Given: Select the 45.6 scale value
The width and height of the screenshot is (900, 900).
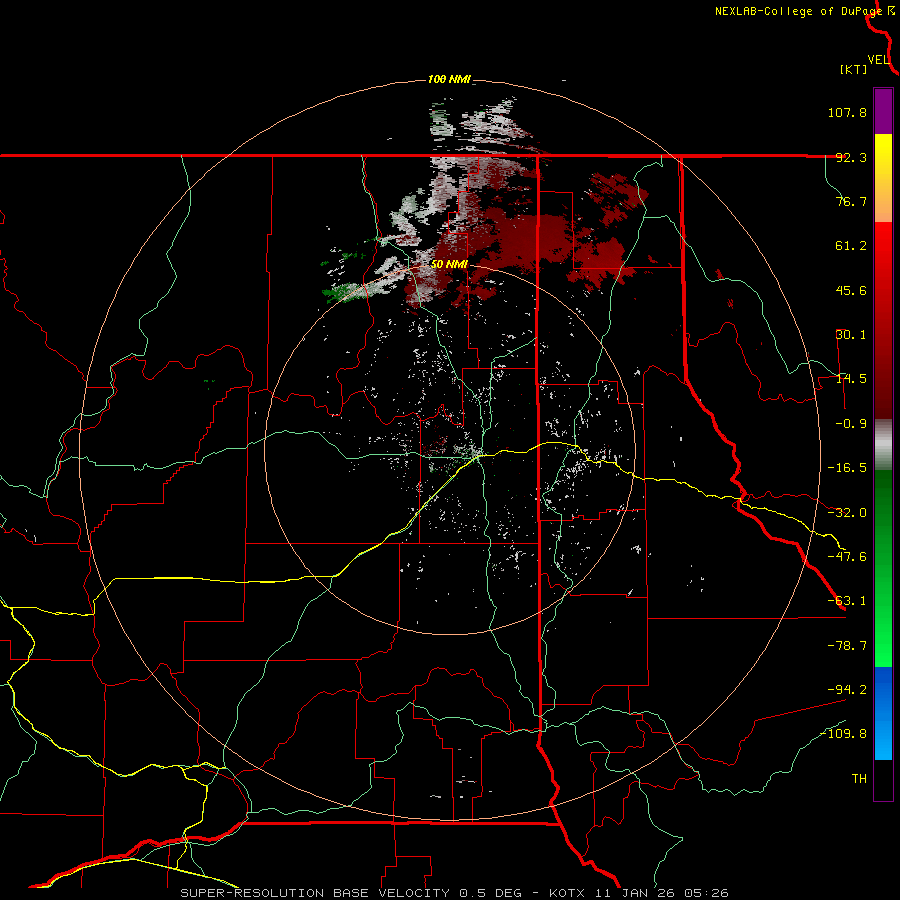Looking at the screenshot, I should [851, 290].
